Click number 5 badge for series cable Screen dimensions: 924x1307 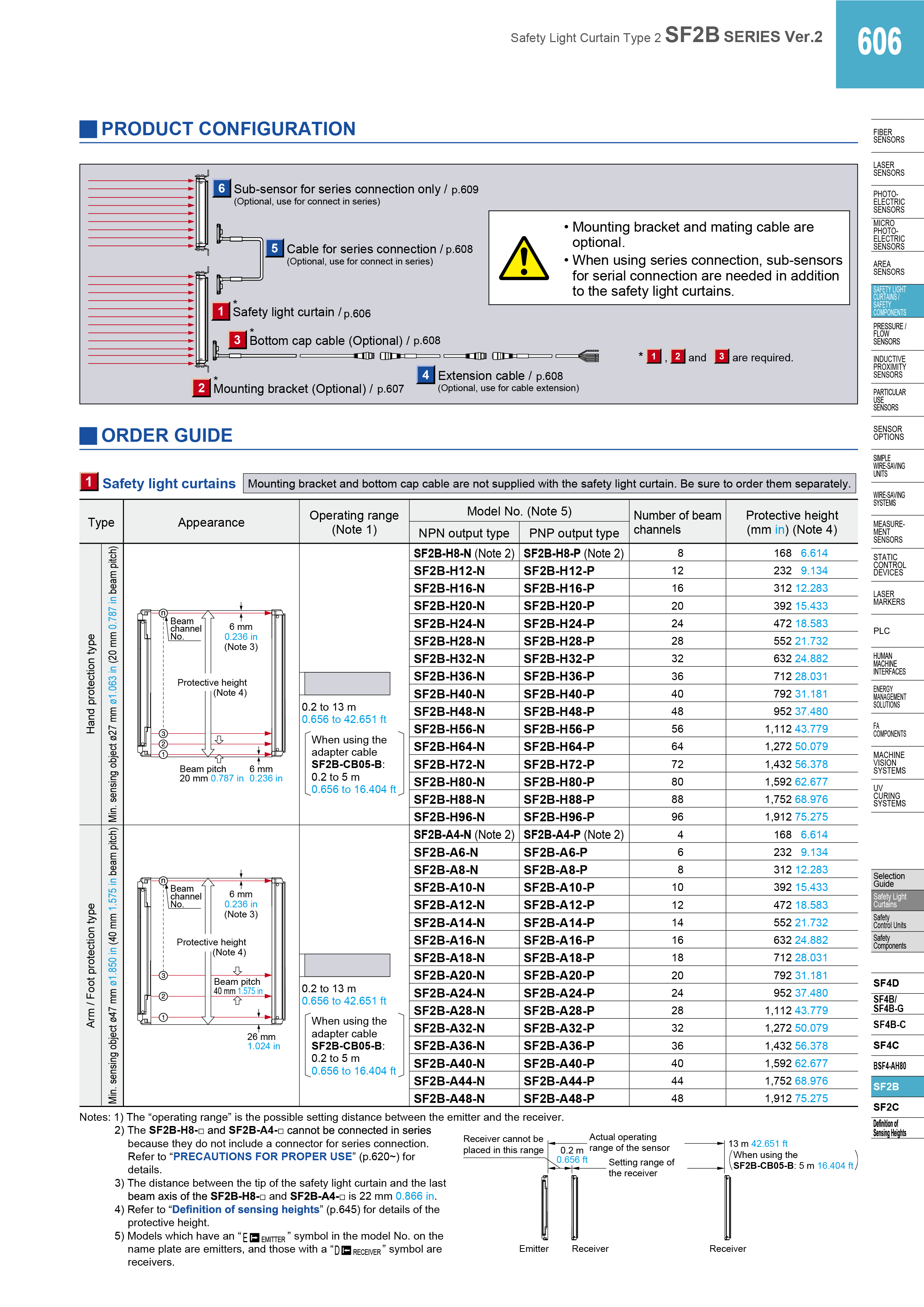coord(274,248)
